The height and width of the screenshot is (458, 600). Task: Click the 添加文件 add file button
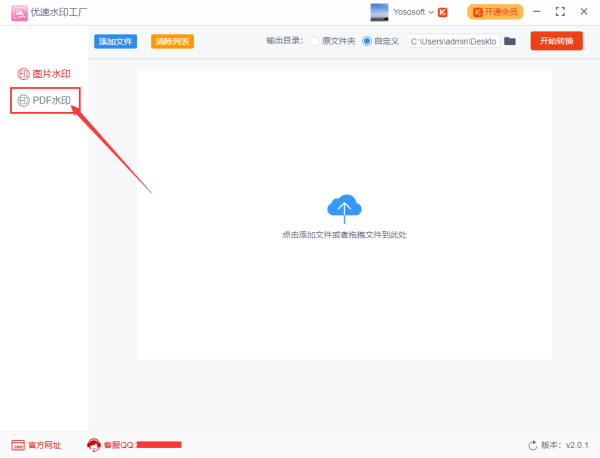coord(115,41)
